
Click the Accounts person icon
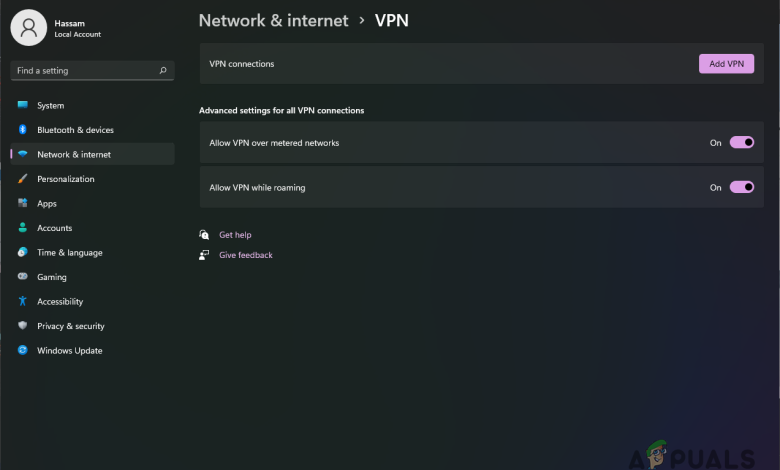(22, 228)
